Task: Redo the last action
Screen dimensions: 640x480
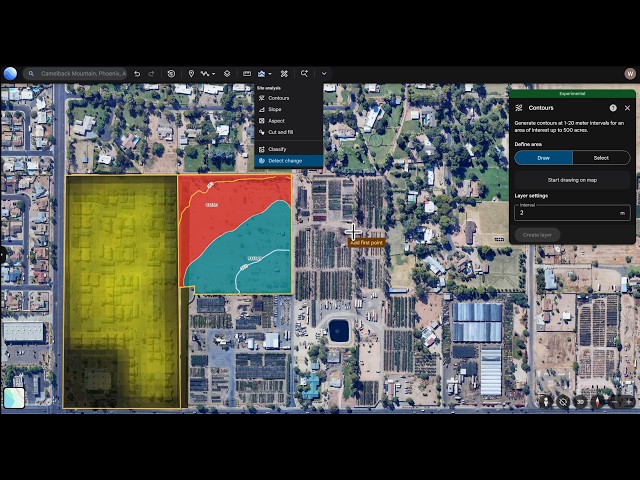Action: (x=151, y=73)
